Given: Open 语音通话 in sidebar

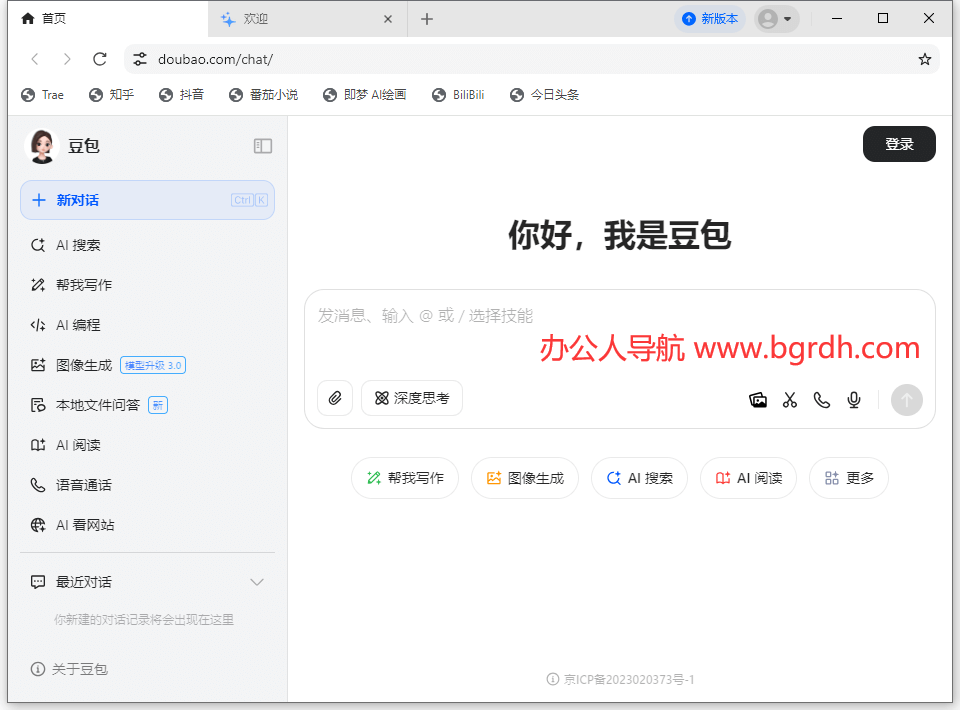Looking at the screenshot, I should [x=148, y=485].
